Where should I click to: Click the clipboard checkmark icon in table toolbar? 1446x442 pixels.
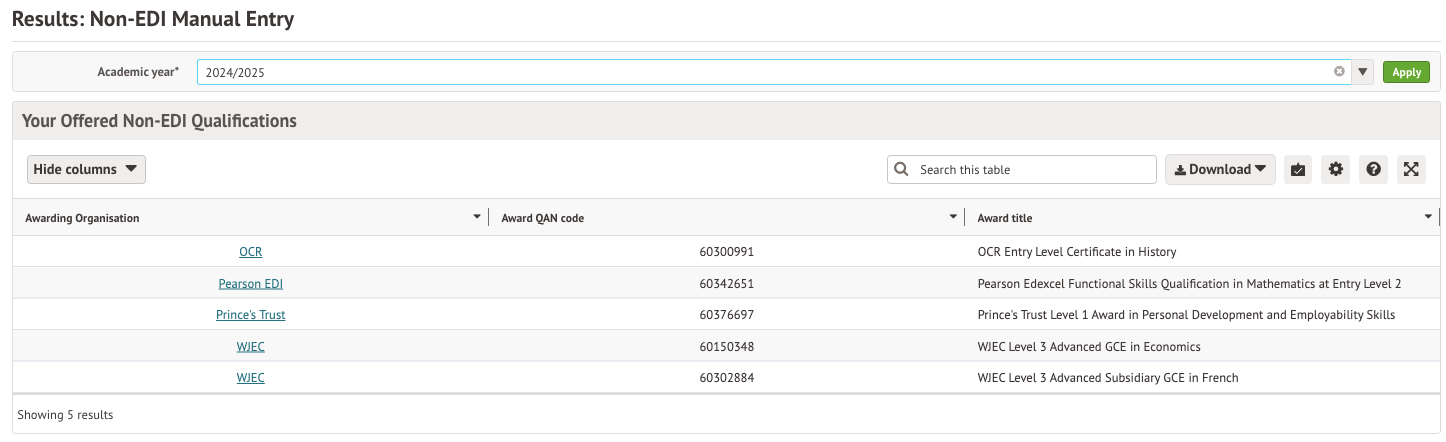coord(1298,170)
